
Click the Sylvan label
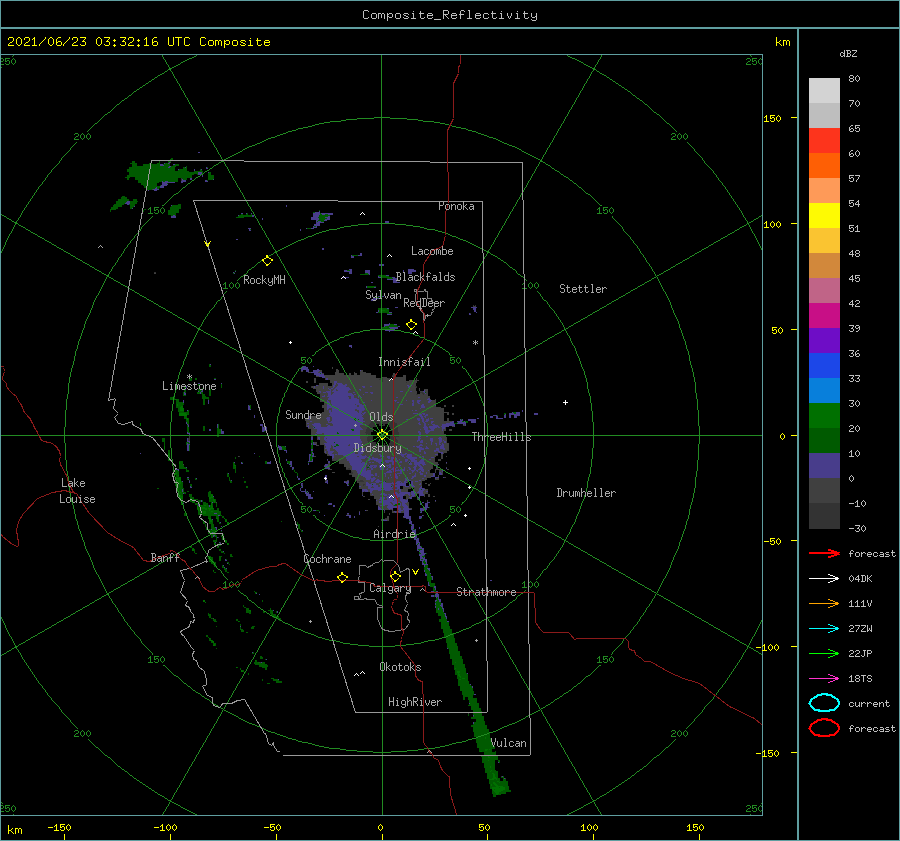(383, 295)
